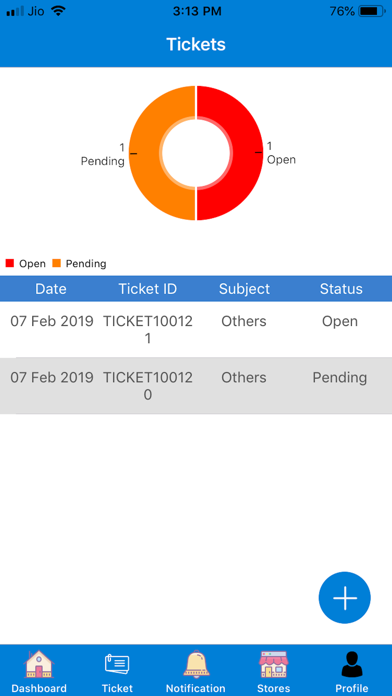Tap the blue plus add-ticket button
Viewport: 392px width, 696px height.
click(x=344, y=597)
